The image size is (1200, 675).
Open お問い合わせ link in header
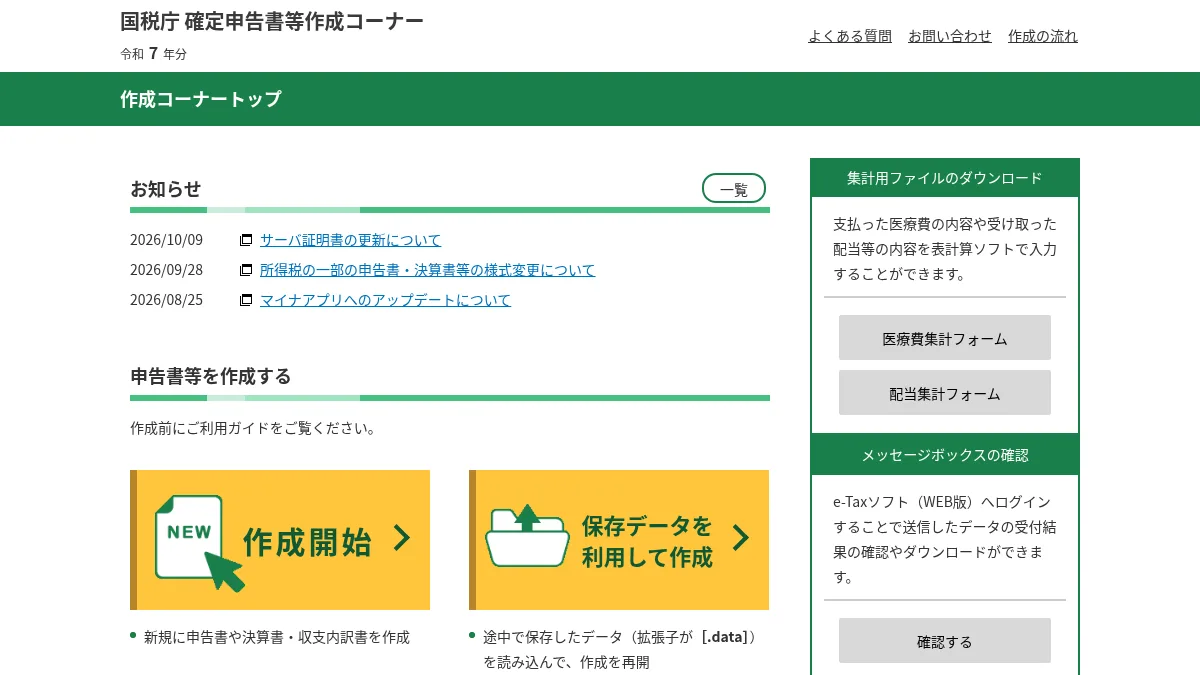950,36
